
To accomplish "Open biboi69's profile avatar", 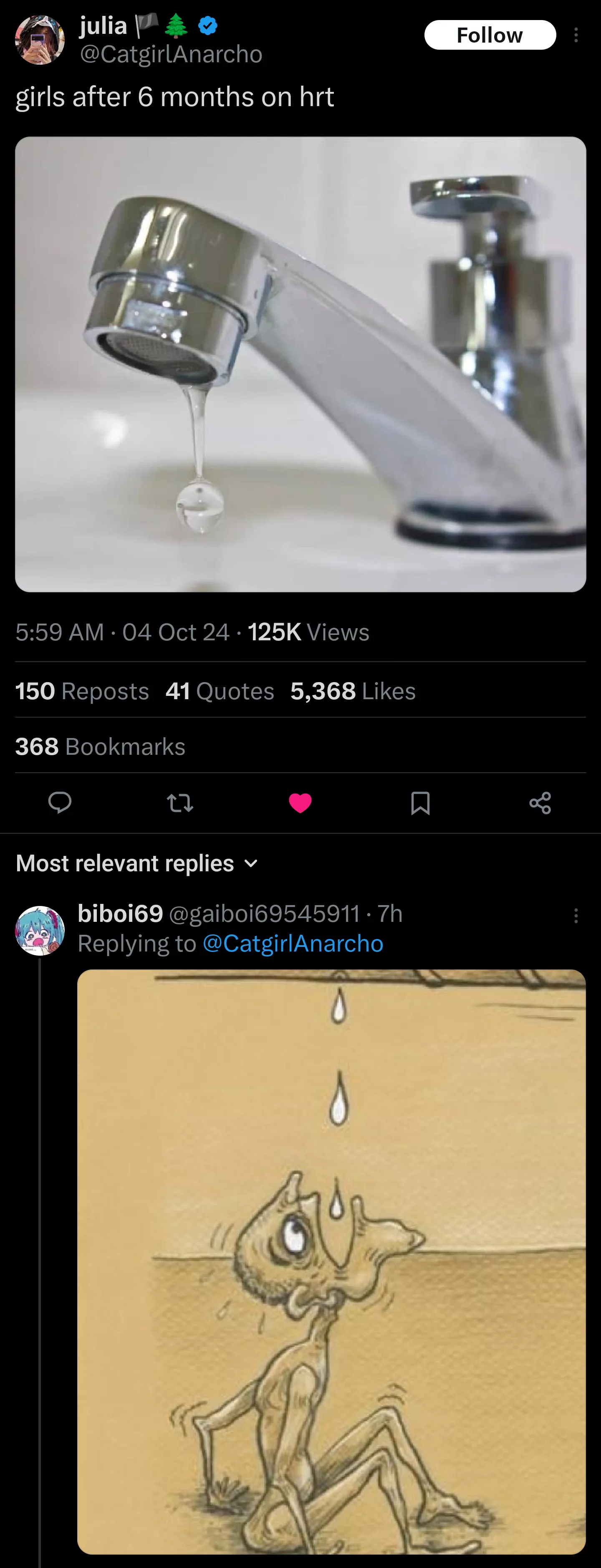I will coord(40,930).
